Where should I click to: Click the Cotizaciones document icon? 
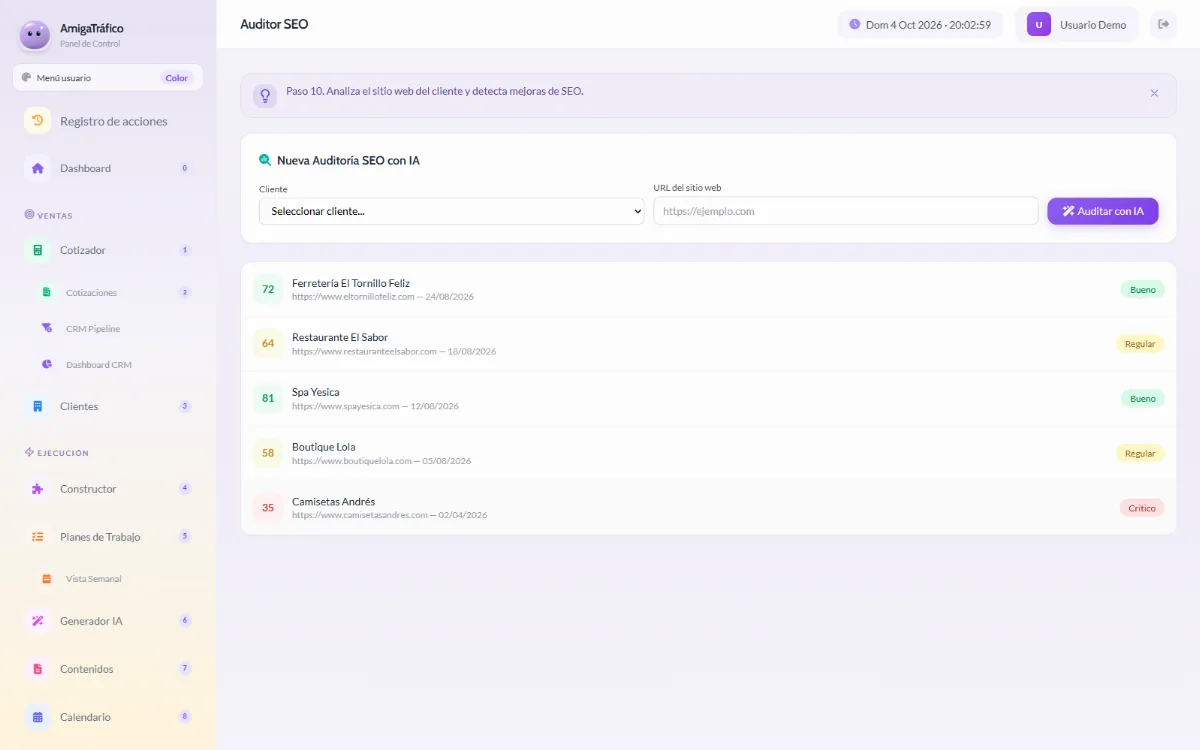tap(46, 293)
